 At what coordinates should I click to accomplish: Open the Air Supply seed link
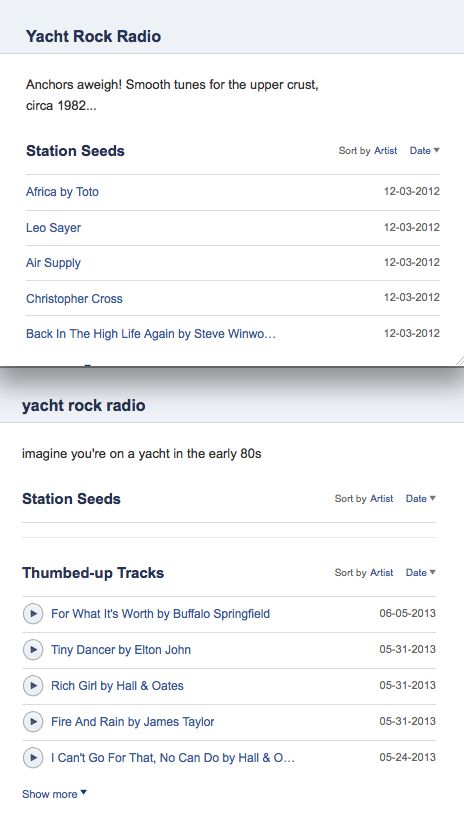pyautogui.click(x=53, y=263)
